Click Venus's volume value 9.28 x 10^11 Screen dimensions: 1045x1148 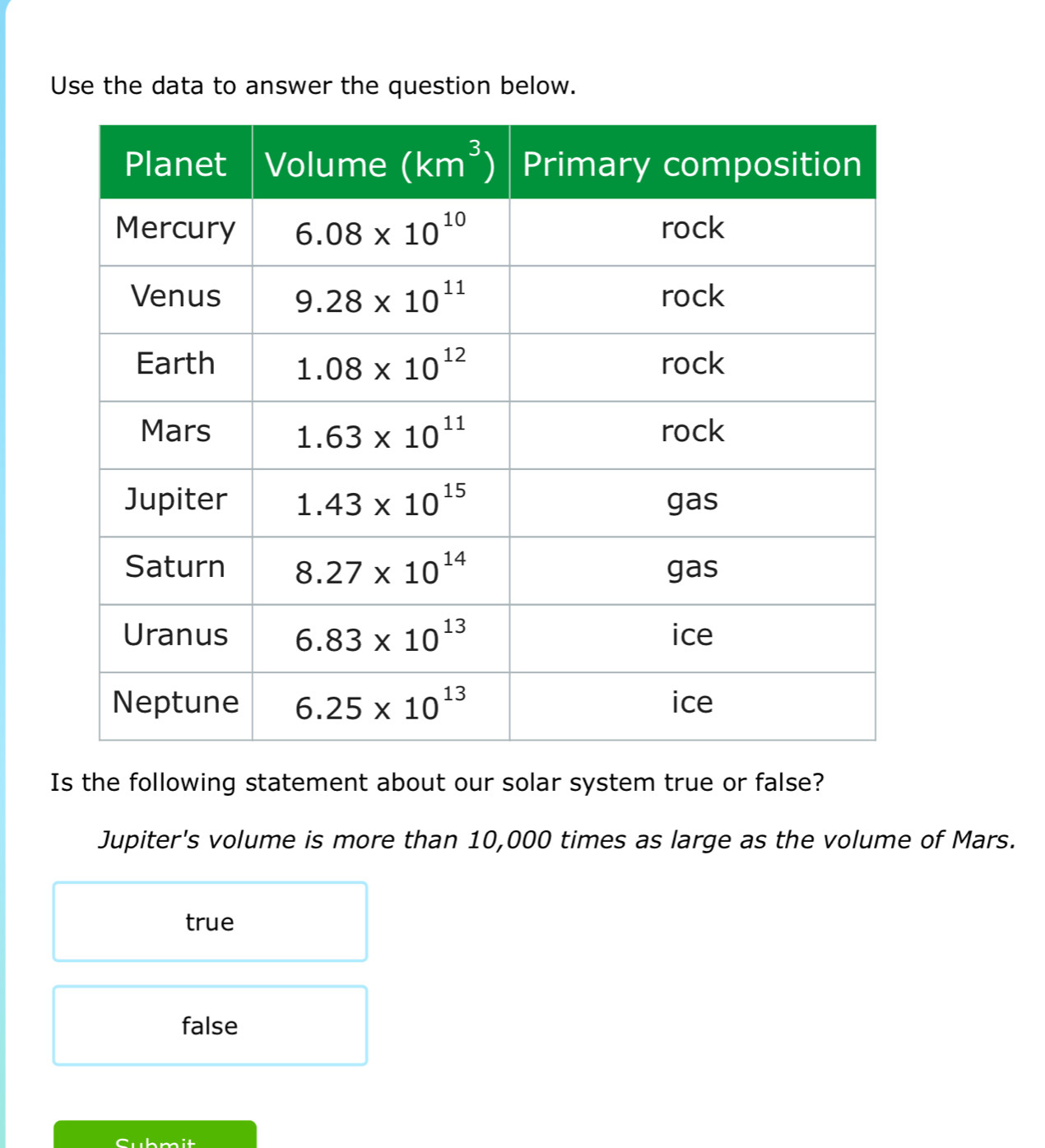tap(380, 299)
